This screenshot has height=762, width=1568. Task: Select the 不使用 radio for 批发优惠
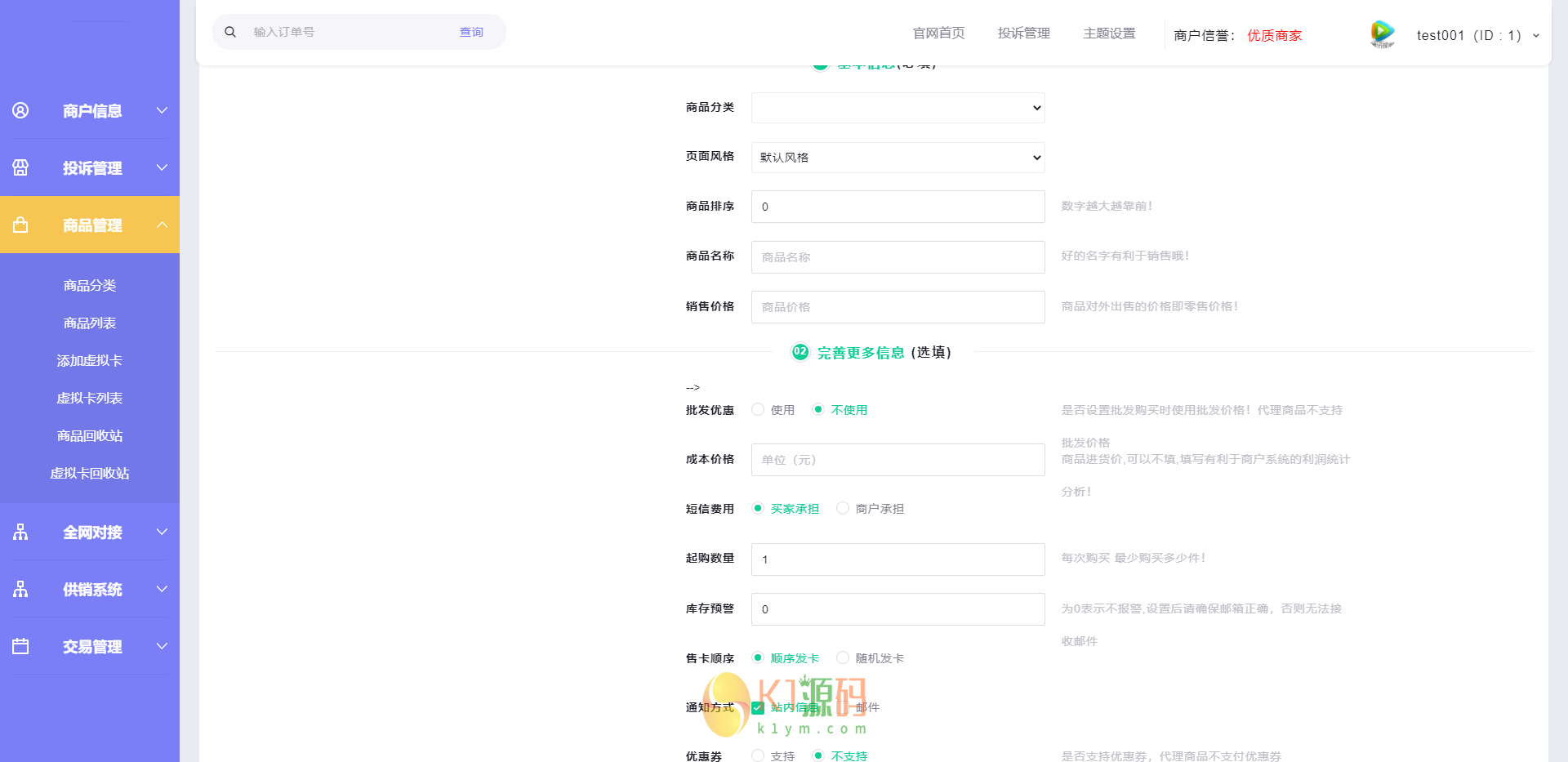[x=818, y=409]
